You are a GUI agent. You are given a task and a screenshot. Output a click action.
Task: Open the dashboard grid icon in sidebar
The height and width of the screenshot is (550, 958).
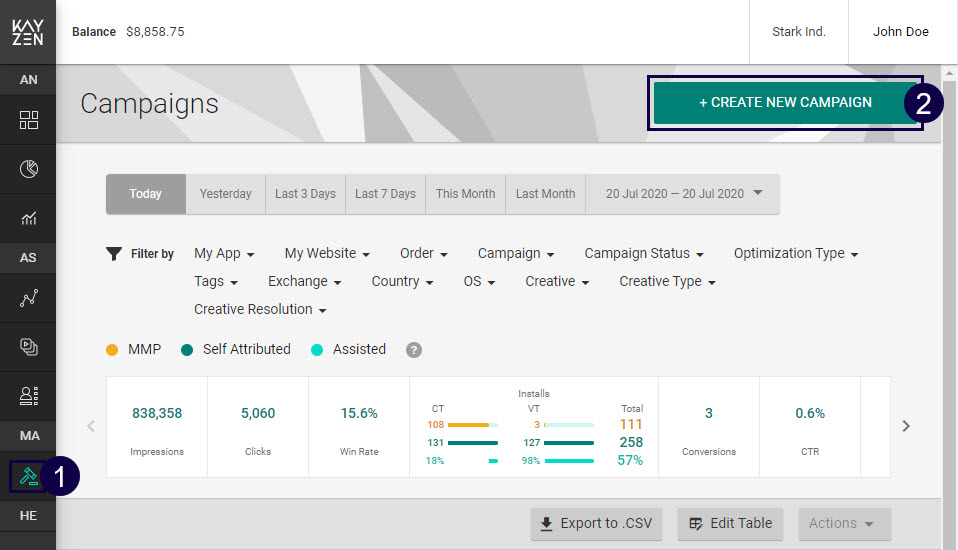pyautogui.click(x=28, y=121)
